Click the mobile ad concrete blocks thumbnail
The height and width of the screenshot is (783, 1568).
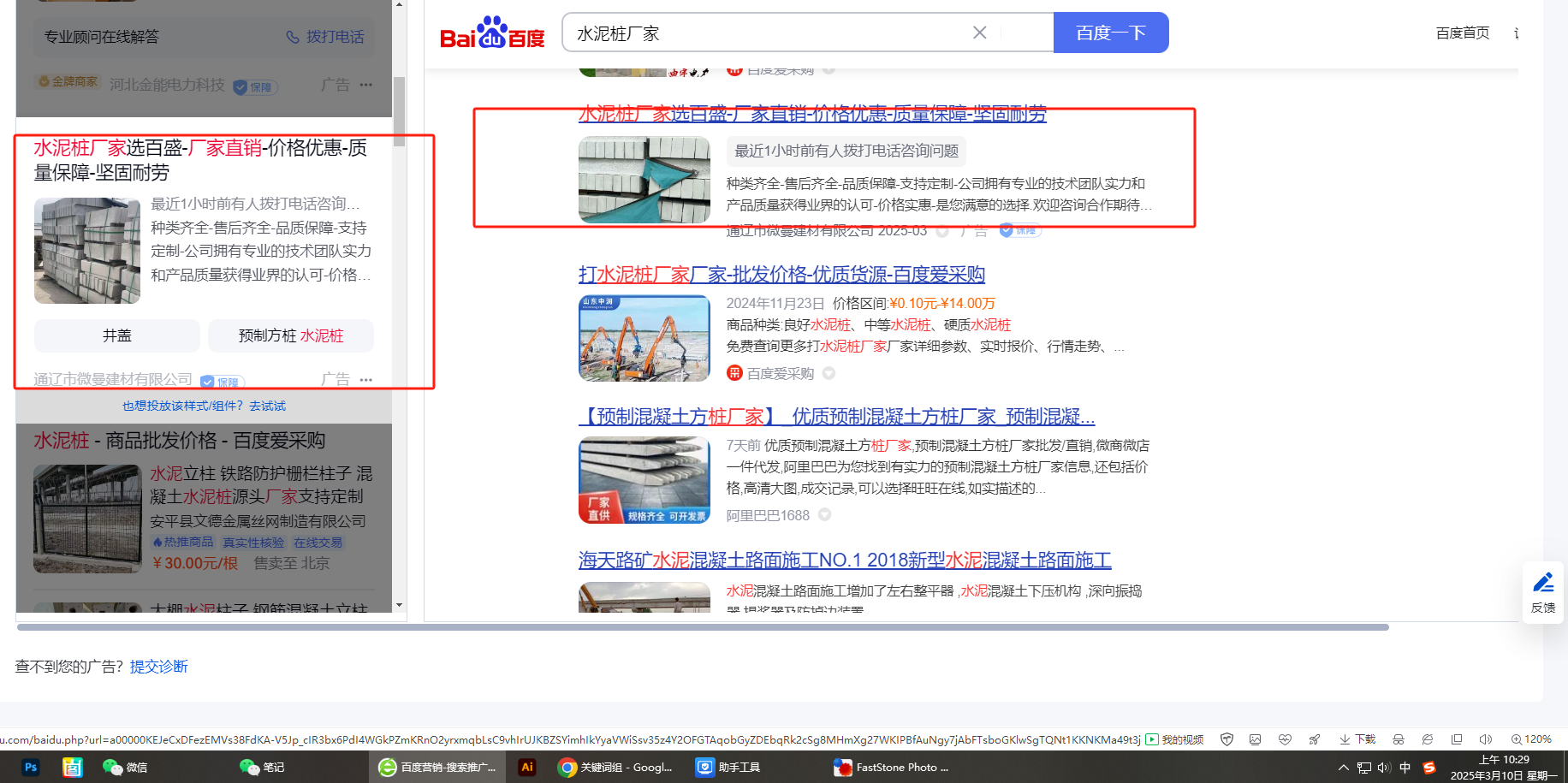(x=87, y=251)
